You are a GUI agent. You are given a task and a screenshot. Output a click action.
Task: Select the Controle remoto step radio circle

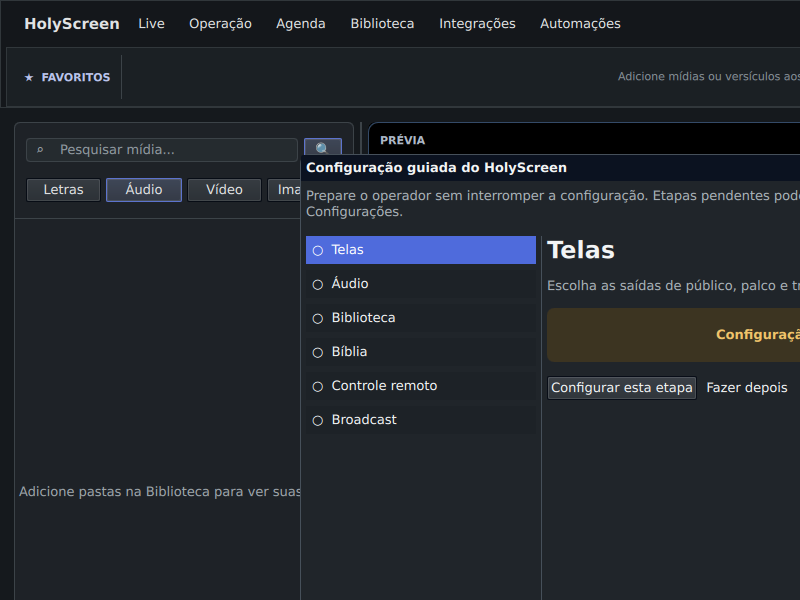tap(318, 387)
